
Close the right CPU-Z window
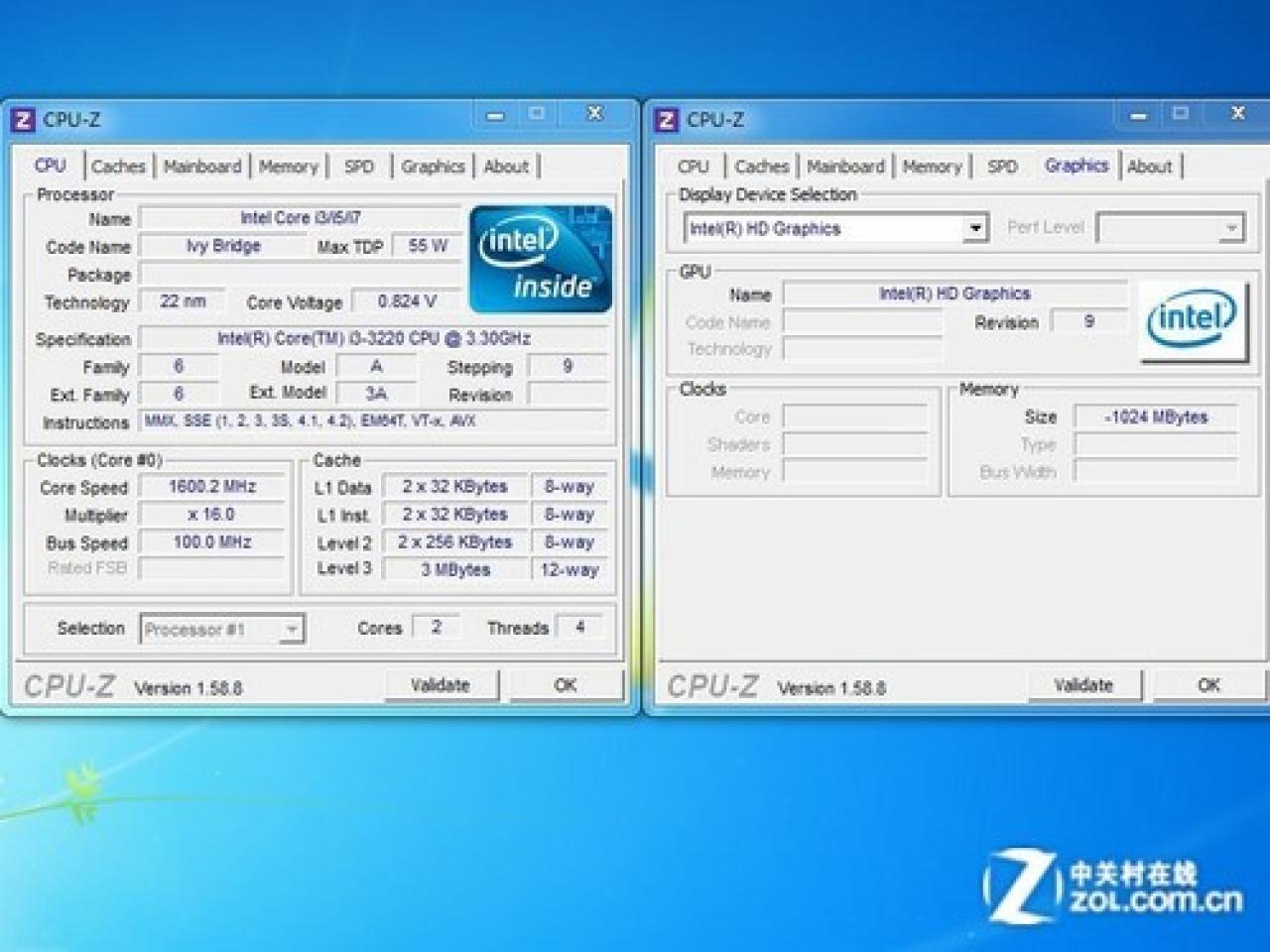[1238, 115]
